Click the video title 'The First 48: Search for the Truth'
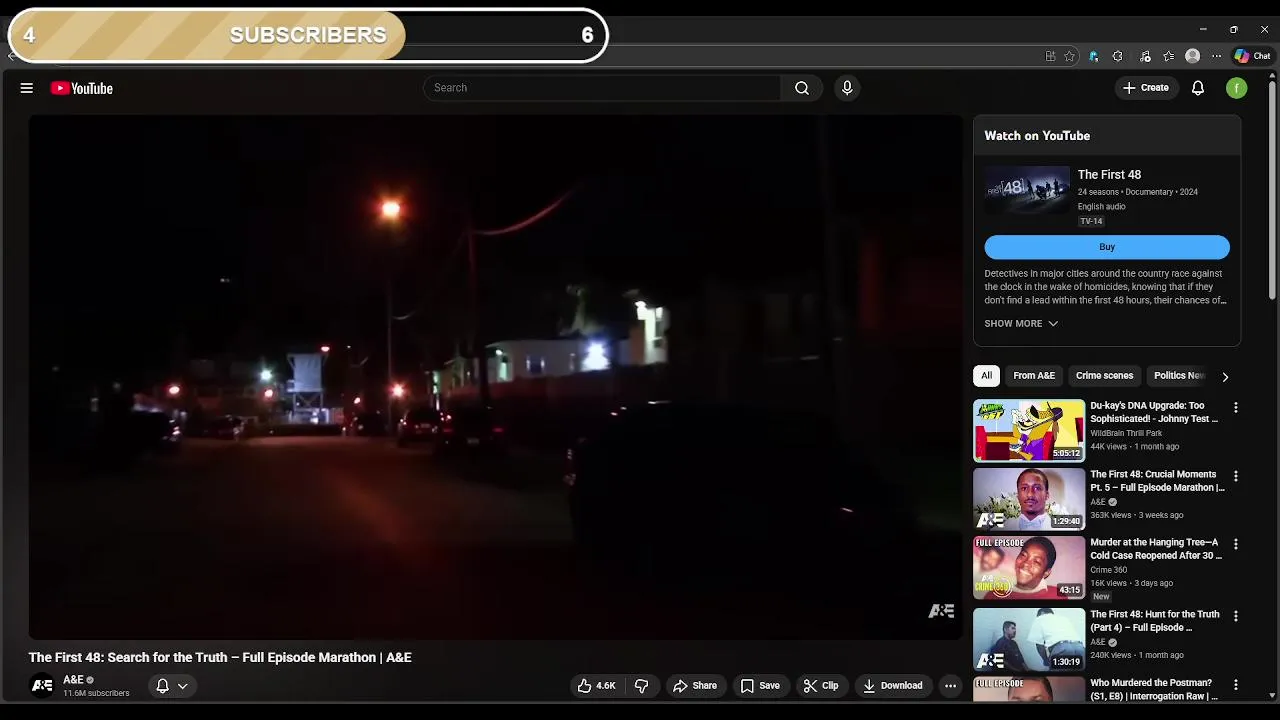The image size is (1280, 720). pos(220,658)
